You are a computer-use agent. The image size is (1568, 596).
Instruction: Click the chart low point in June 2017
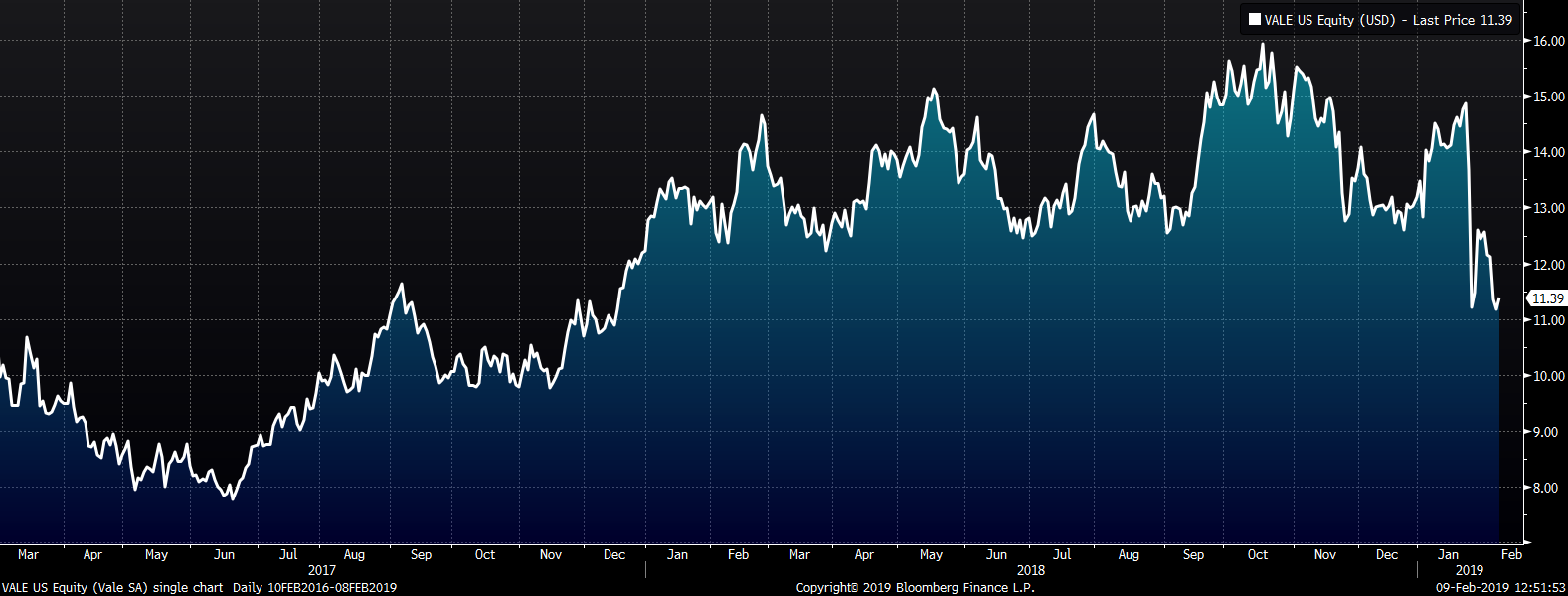[233, 497]
